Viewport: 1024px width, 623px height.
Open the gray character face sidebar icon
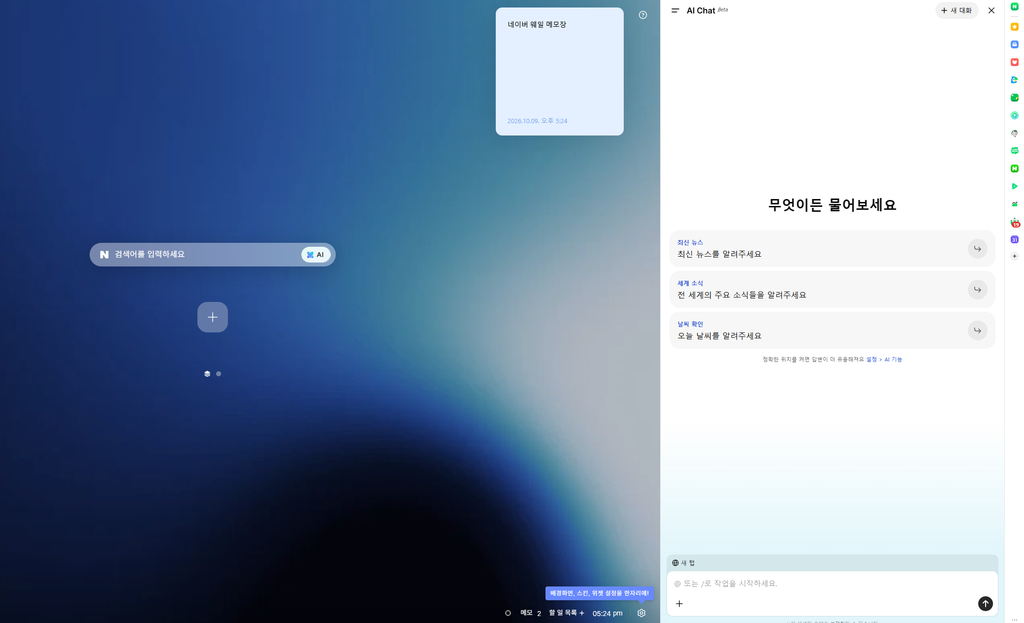[1014, 133]
